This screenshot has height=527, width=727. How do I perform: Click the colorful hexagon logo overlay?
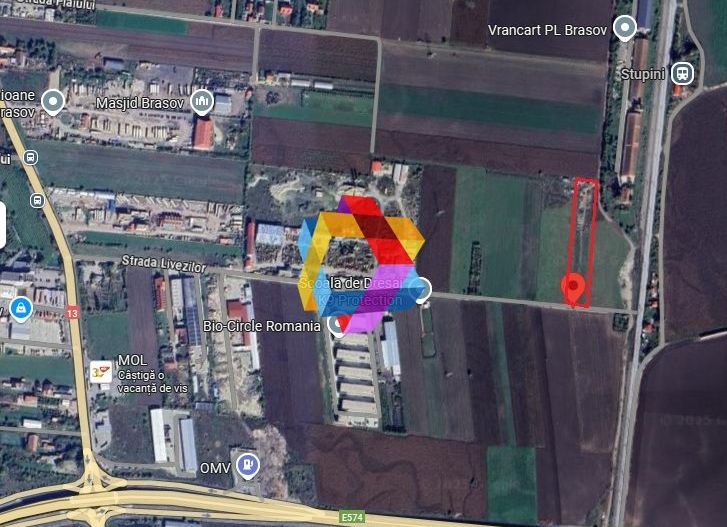pyautogui.click(x=361, y=264)
